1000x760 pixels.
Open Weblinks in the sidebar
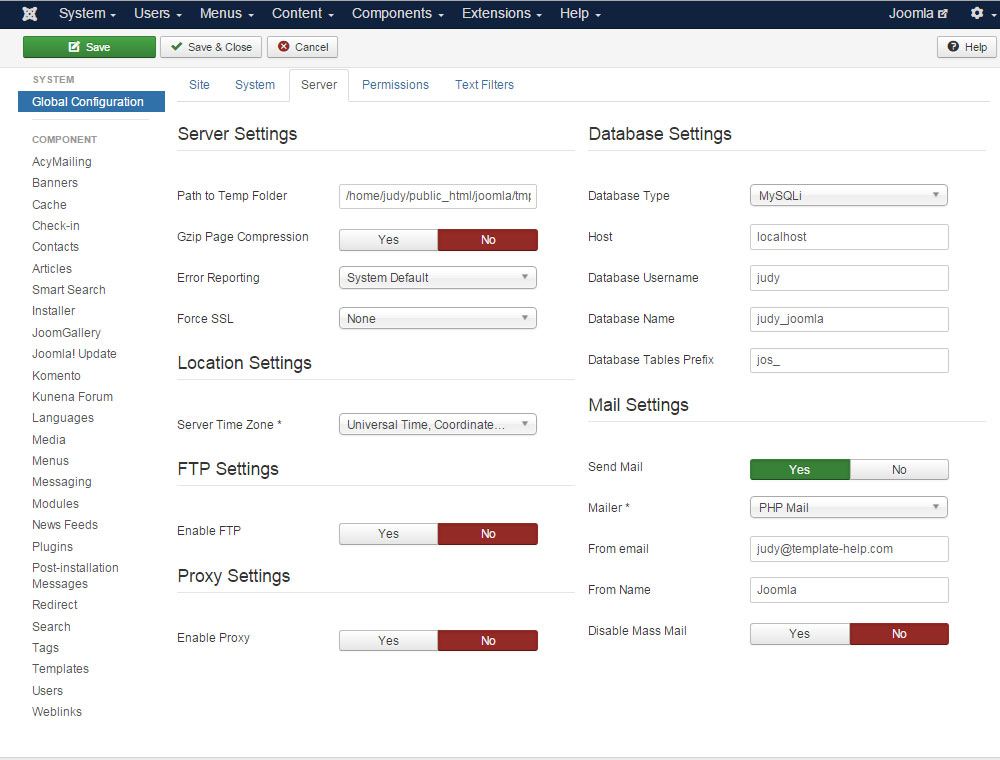click(57, 712)
